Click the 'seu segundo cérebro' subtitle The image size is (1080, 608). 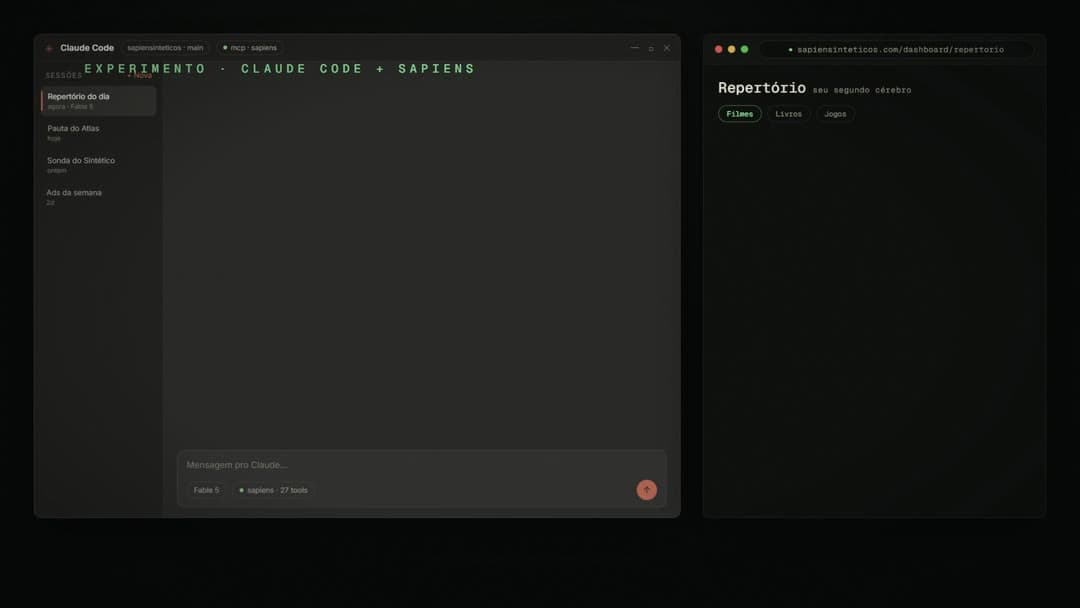[x=862, y=90]
